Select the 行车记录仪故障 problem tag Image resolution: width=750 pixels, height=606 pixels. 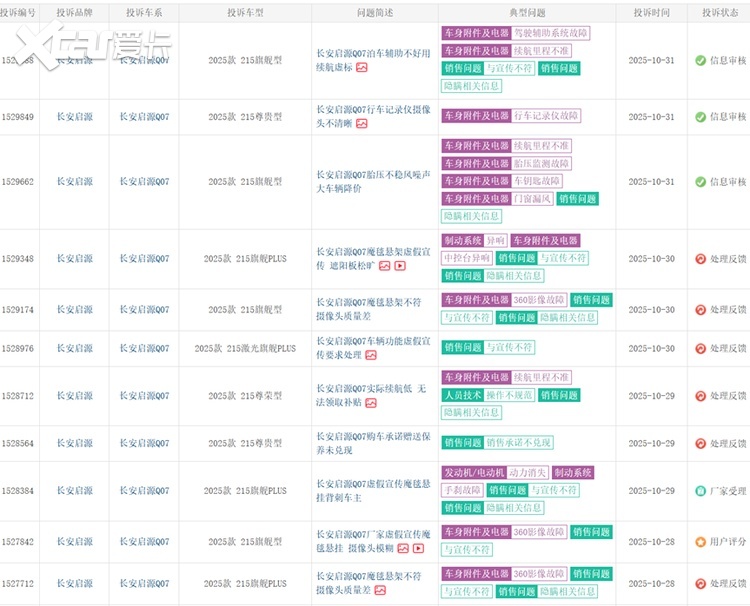tap(547, 116)
